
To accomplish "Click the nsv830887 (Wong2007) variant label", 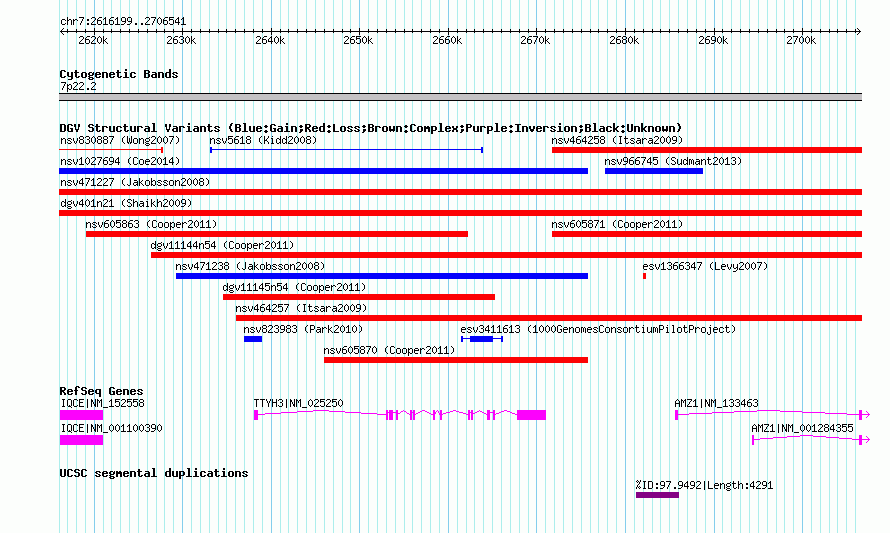I will coord(120,140).
